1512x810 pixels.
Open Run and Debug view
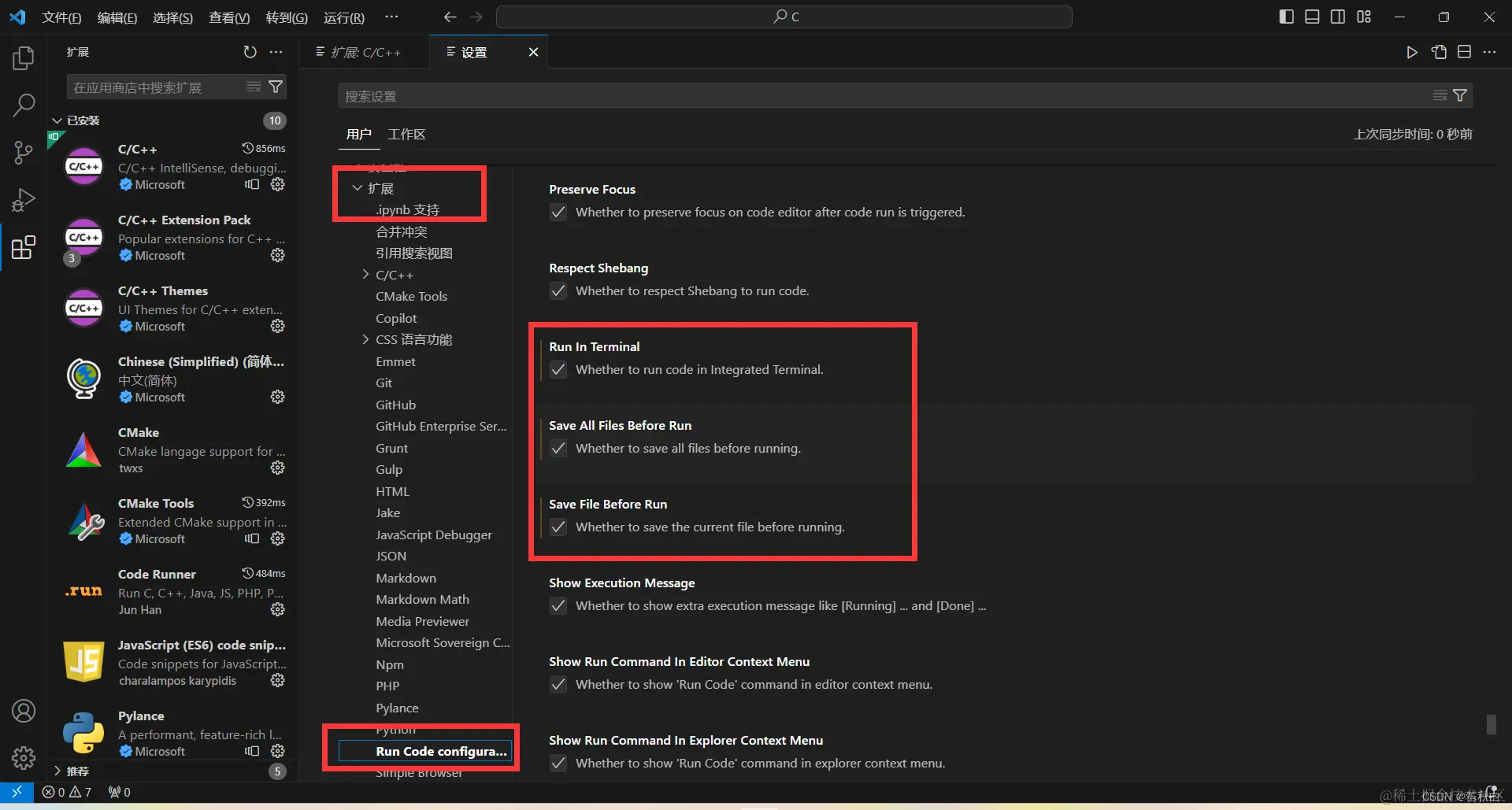(24, 200)
